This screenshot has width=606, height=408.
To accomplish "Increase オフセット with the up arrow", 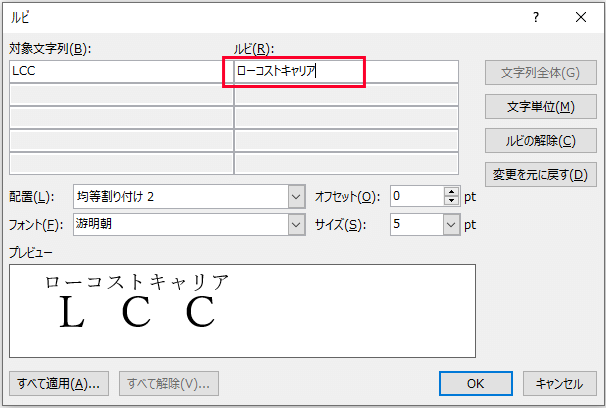I will [x=451, y=192].
